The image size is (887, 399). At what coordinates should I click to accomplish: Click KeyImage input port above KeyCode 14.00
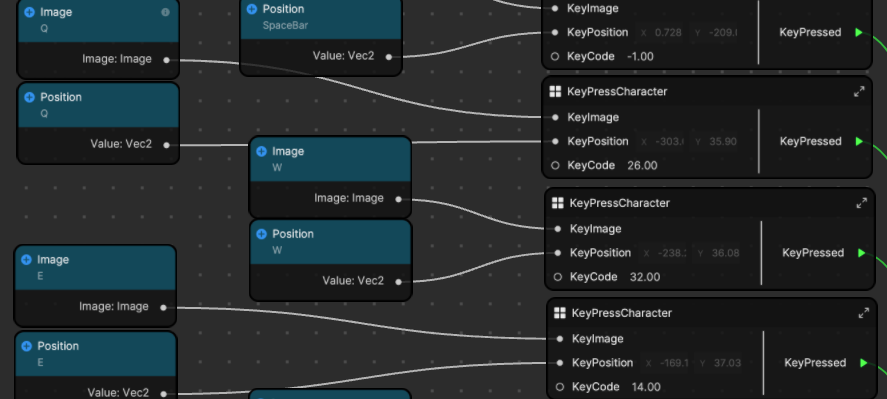559,338
